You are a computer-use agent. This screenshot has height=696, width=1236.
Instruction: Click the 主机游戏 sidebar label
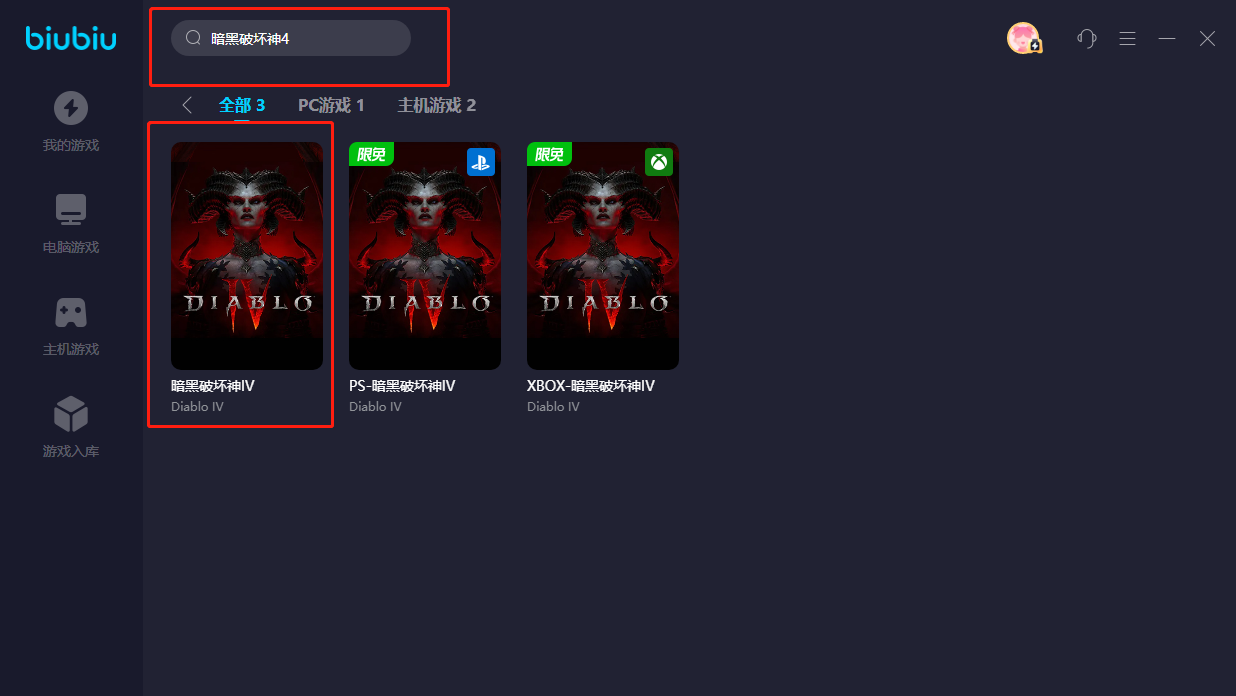pos(71,349)
